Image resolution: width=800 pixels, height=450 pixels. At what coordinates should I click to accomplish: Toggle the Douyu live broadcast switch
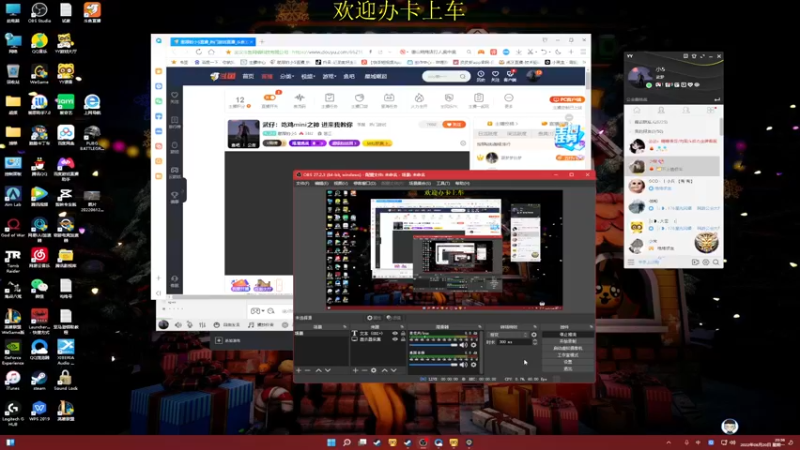pos(270,98)
